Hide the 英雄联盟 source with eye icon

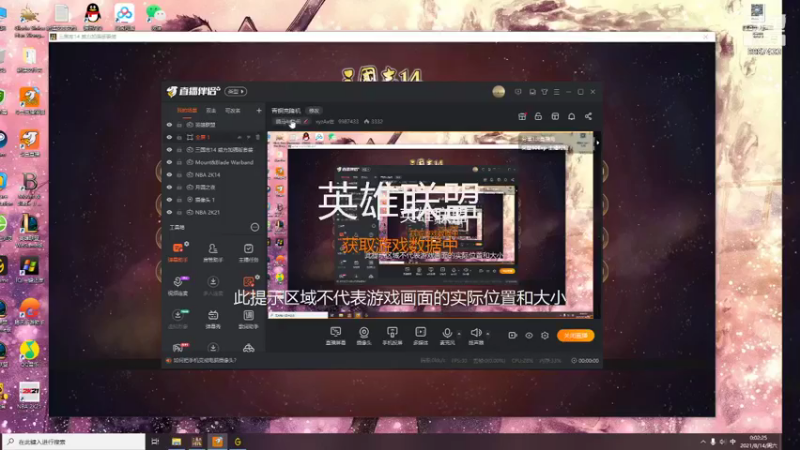(x=169, y=124)
